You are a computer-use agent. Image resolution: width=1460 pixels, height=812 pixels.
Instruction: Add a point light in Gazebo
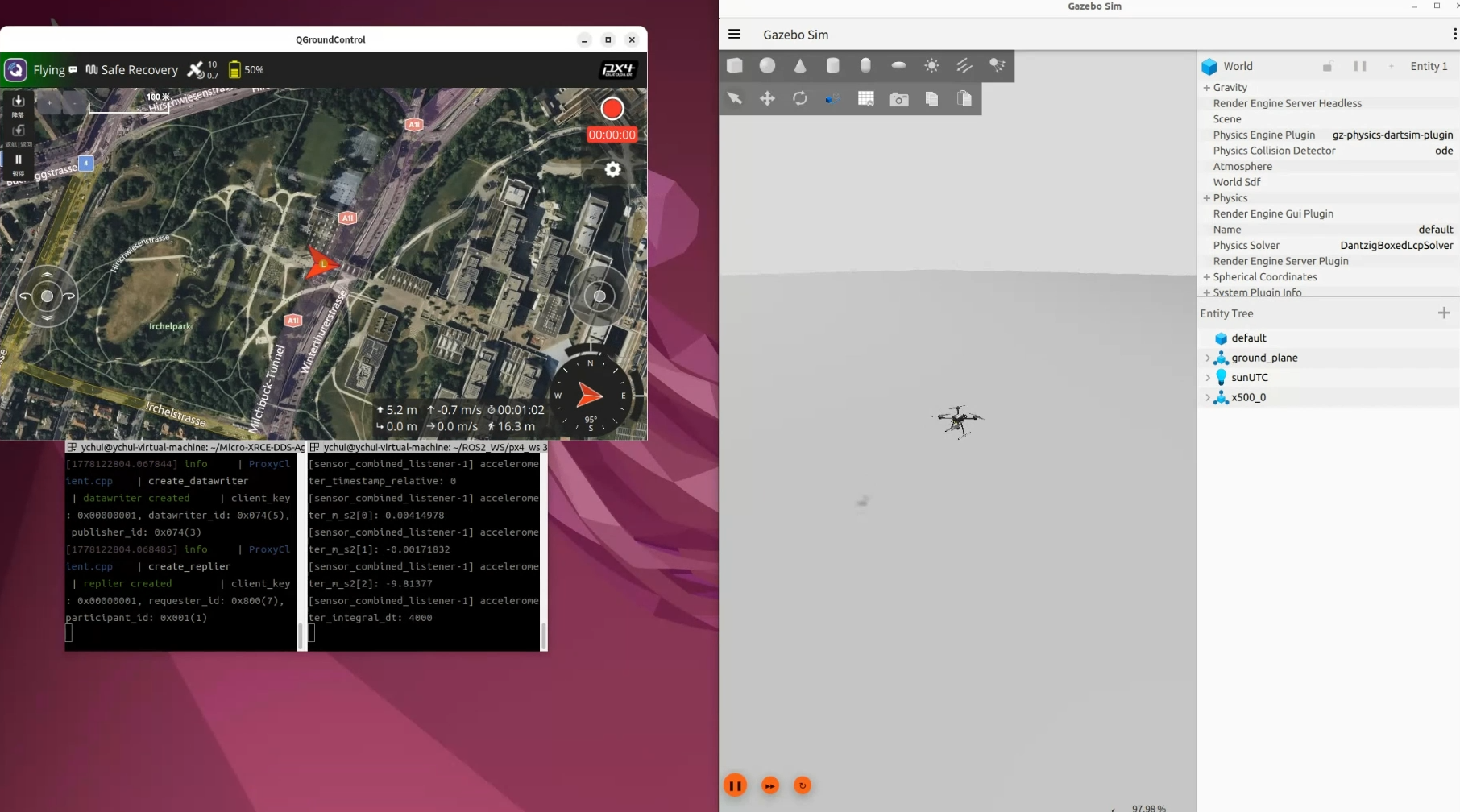point(931,66)
